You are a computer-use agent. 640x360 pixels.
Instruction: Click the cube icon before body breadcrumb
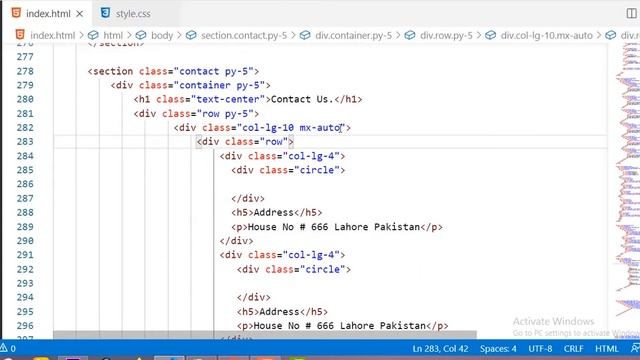(141, 36)
